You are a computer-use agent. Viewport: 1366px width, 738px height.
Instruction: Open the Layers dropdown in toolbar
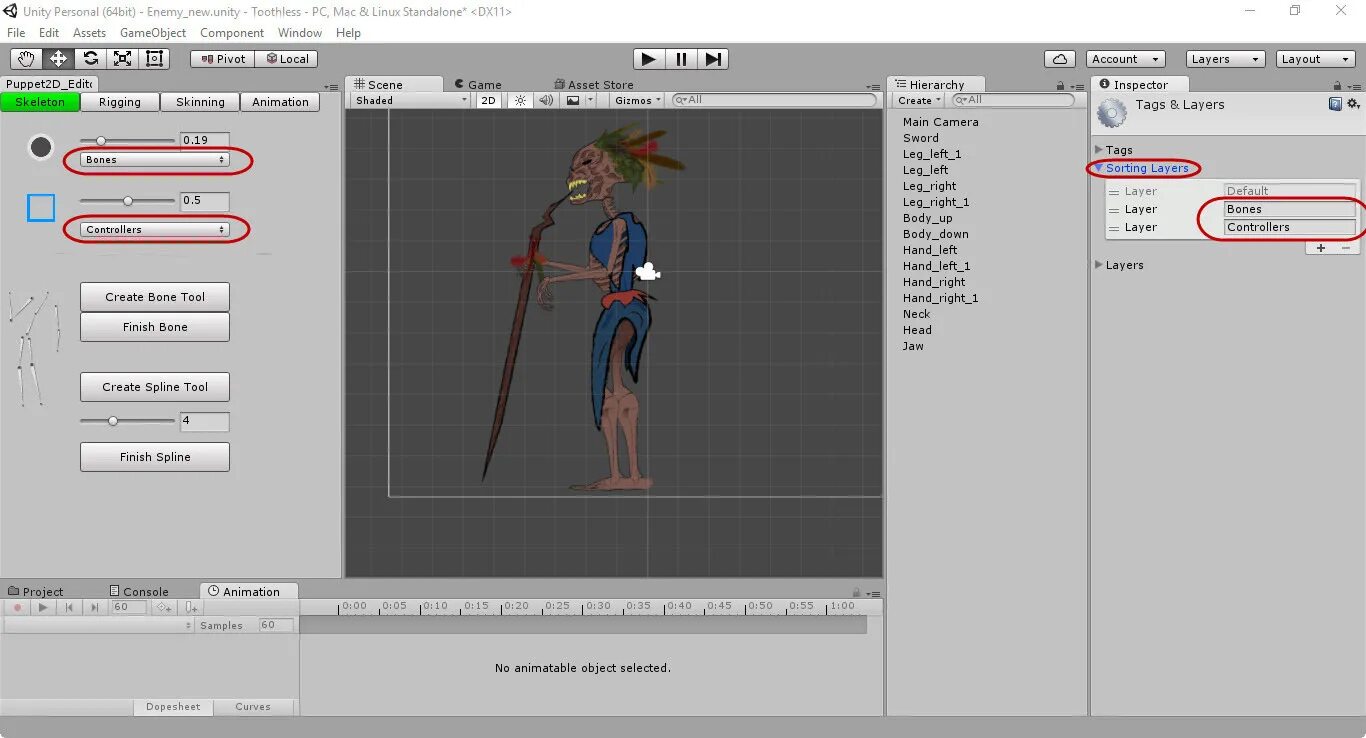click(x=1225, y=59)
